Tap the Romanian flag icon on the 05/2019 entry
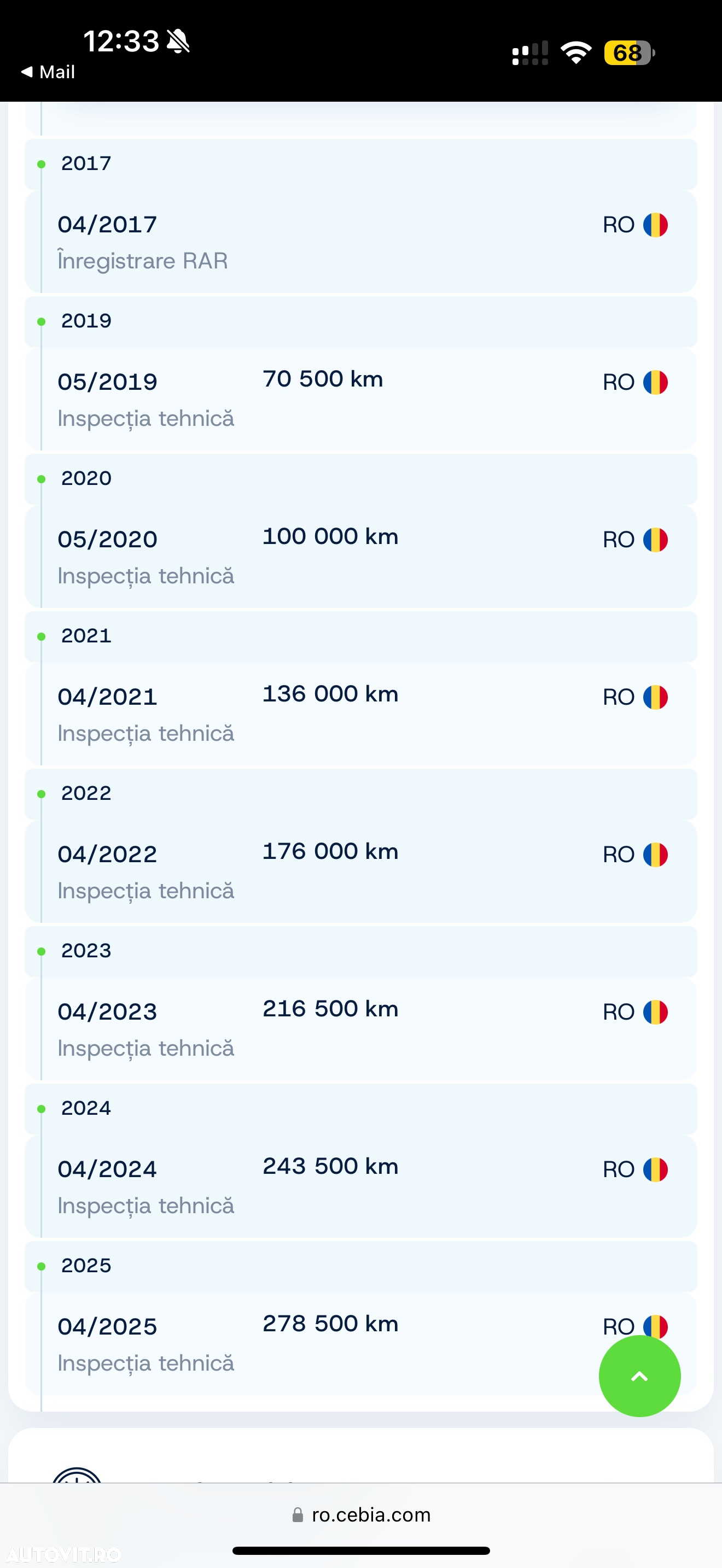 click(x=656, y=382)
